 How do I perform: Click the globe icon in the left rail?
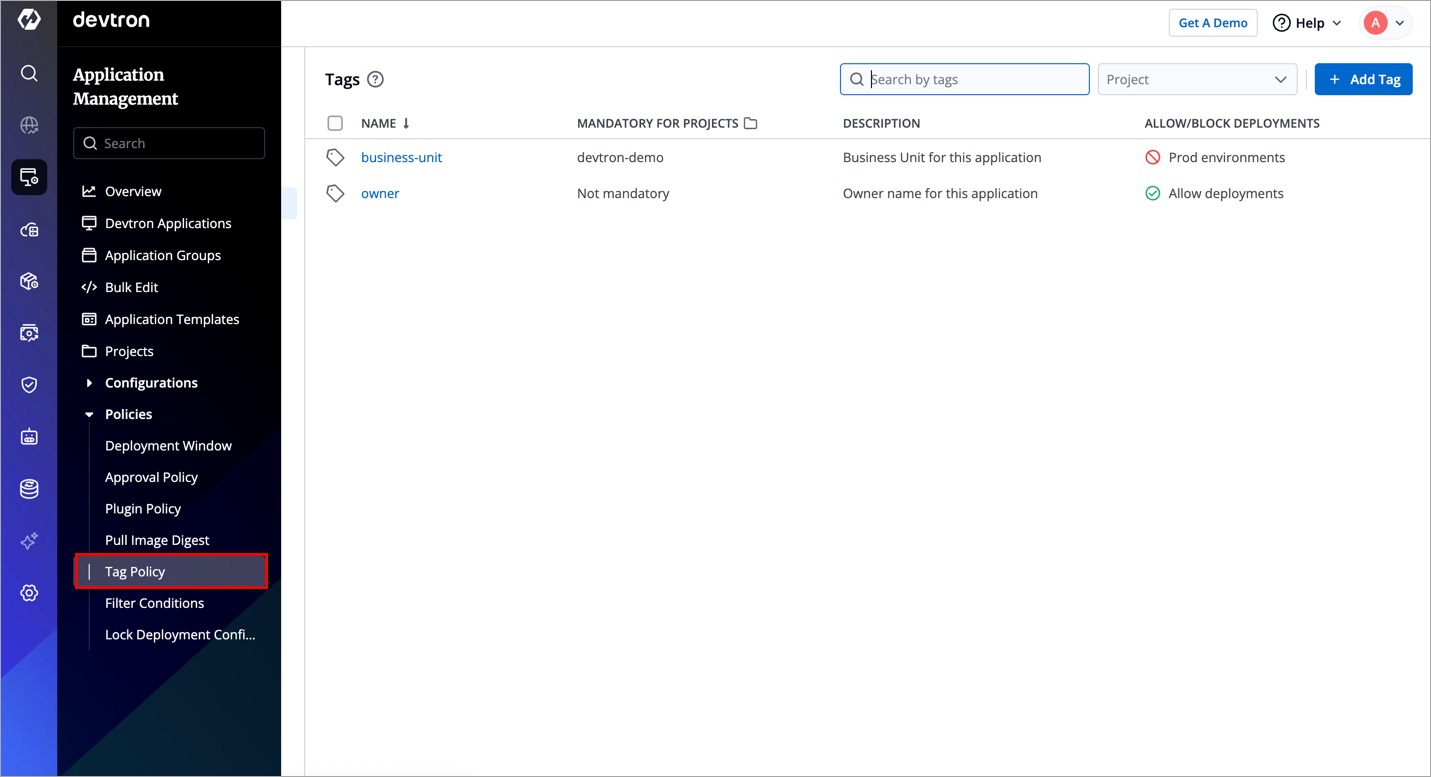point(29,125)
